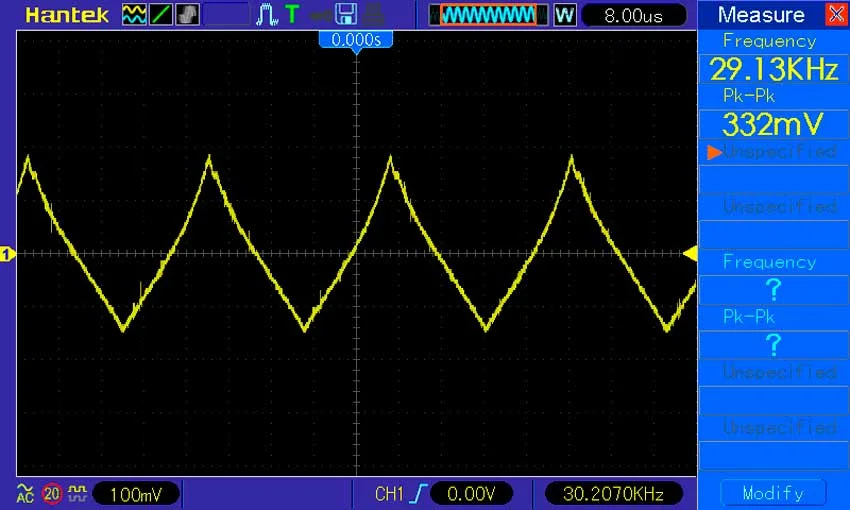Close the Measure panel with the red X

click(835, 14)
